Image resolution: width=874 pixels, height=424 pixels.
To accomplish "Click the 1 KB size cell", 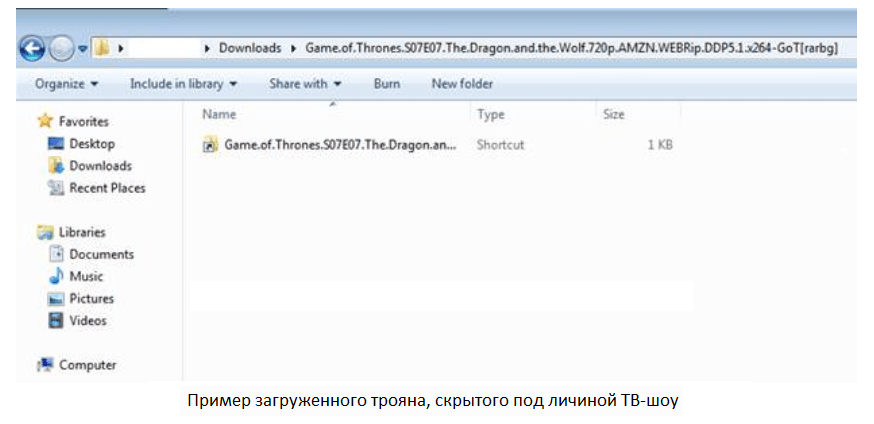I will pyautogui.click(x=660, y=145).
